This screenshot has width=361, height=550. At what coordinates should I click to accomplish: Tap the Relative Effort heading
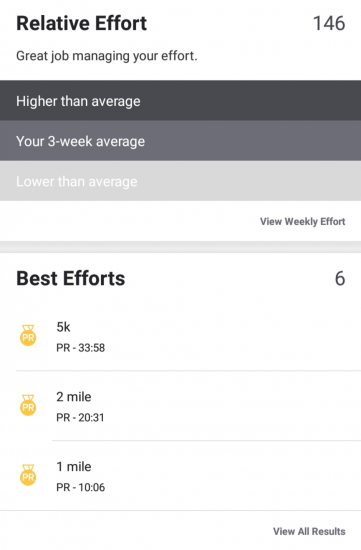click(81, 24)
